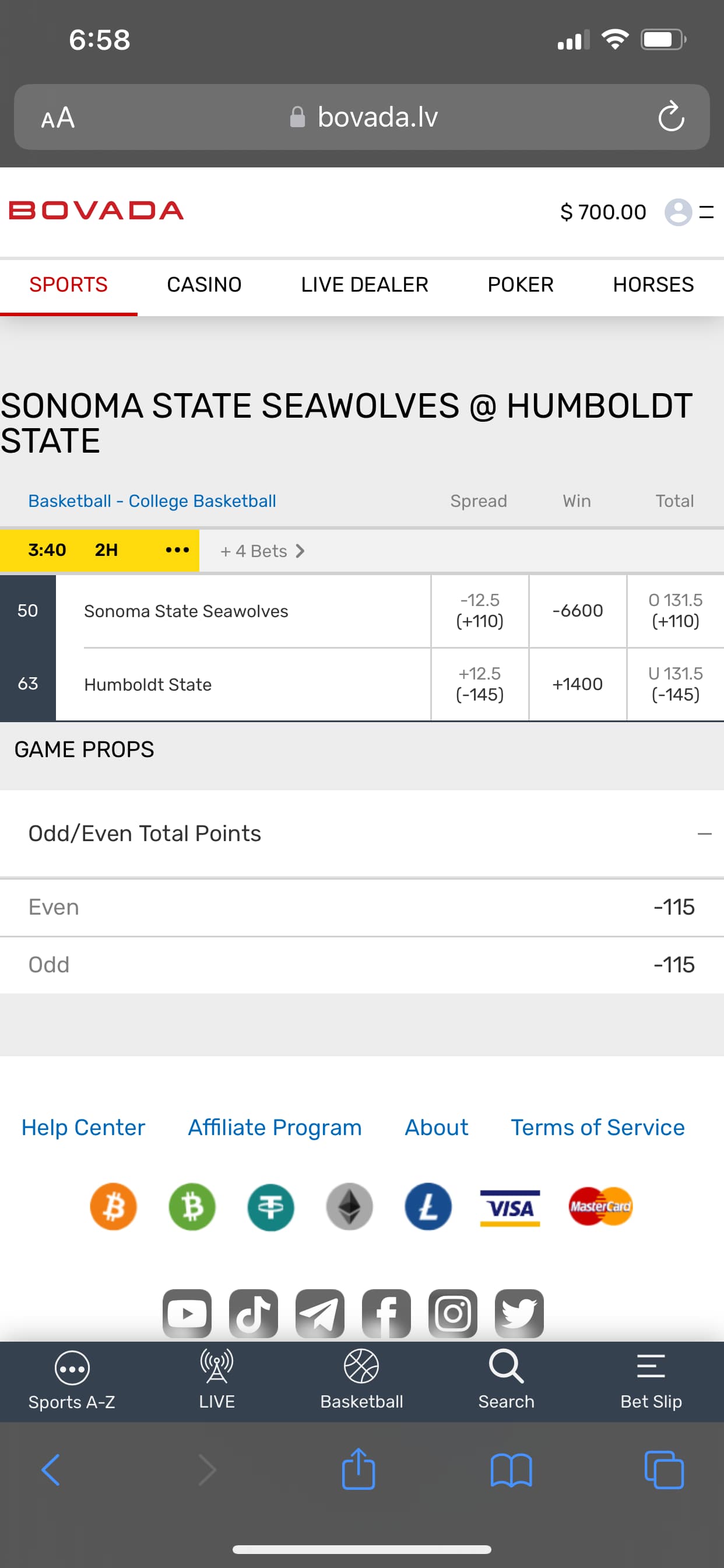Select Odd at -115 odds
Image resolution: width=724 pixels, height=1568 pixels.
pos(673,965)
